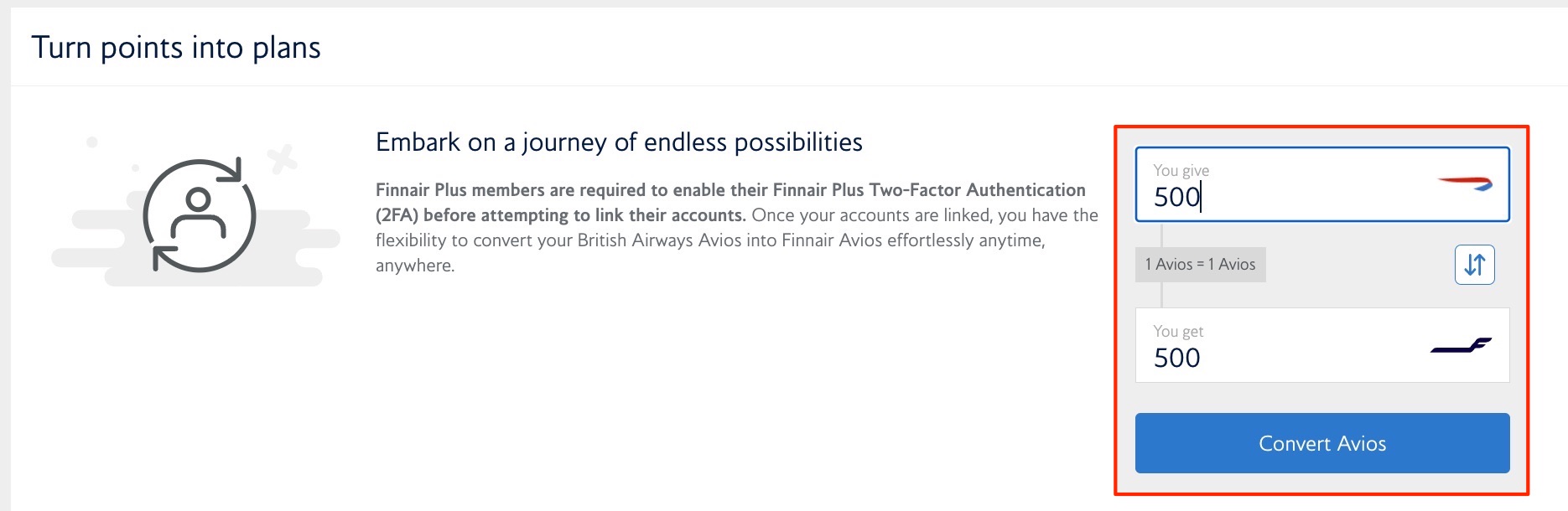Screen dimensions: 1568x511
Task: Click the Turn points into plans header
Action: point(177,47)
